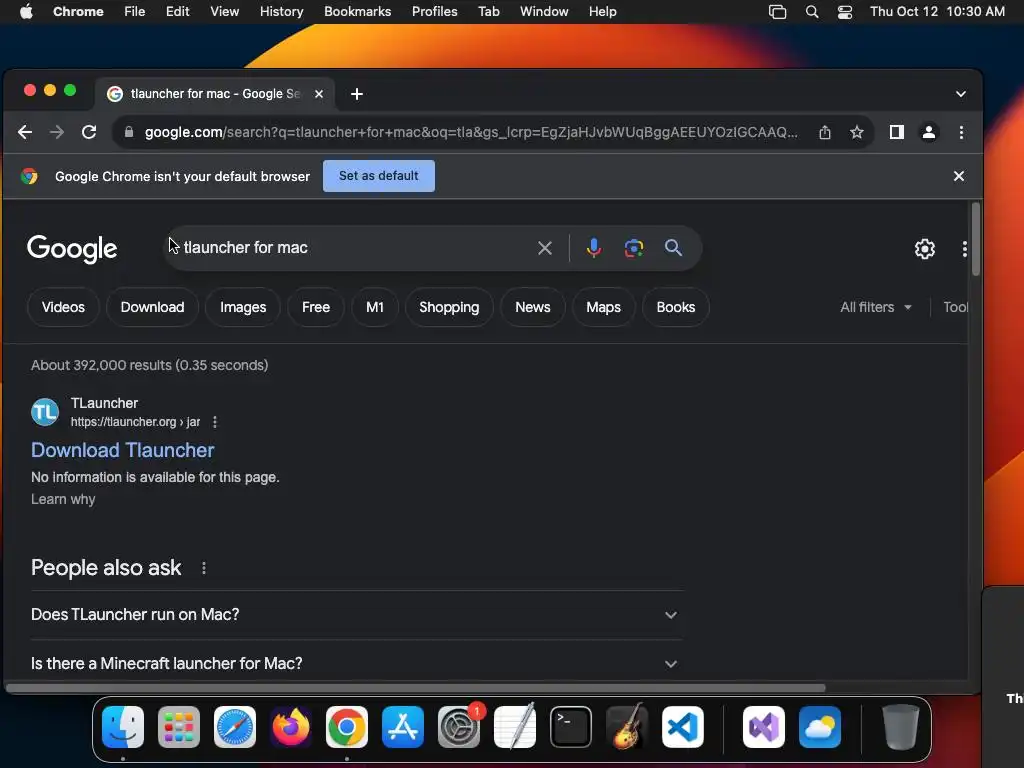1024x768 pixels.
Task: Start voice search with microphone
Action: tap(594, 248)
